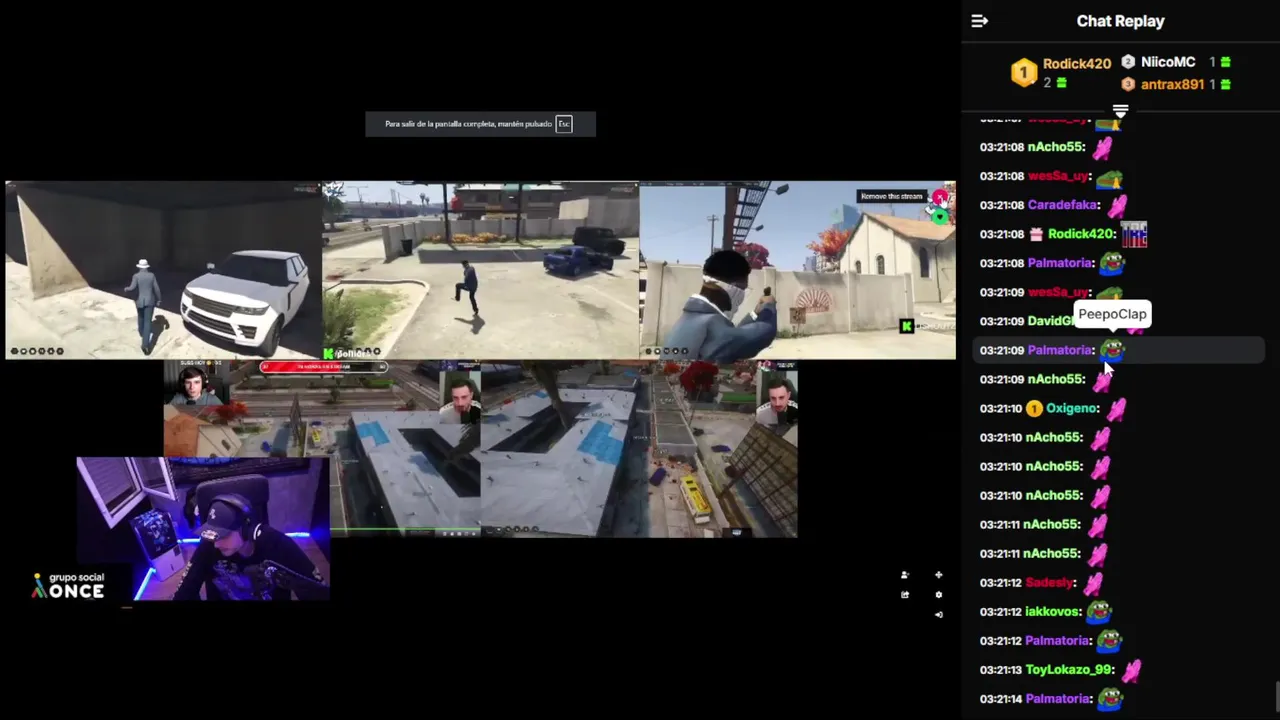Click Rodick420's message at 03:21:08
Image resolution: width=1280 pixels, height=720 pixels.
click(1120, 234)
